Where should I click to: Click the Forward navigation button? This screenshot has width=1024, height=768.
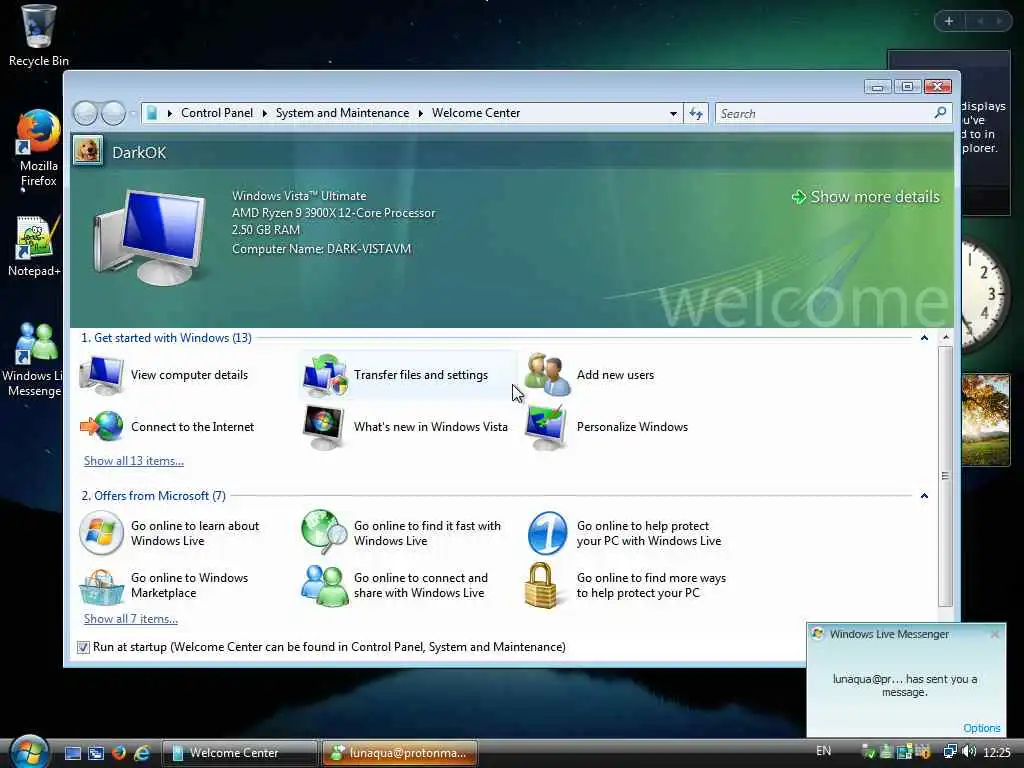(x=113, y=113)
